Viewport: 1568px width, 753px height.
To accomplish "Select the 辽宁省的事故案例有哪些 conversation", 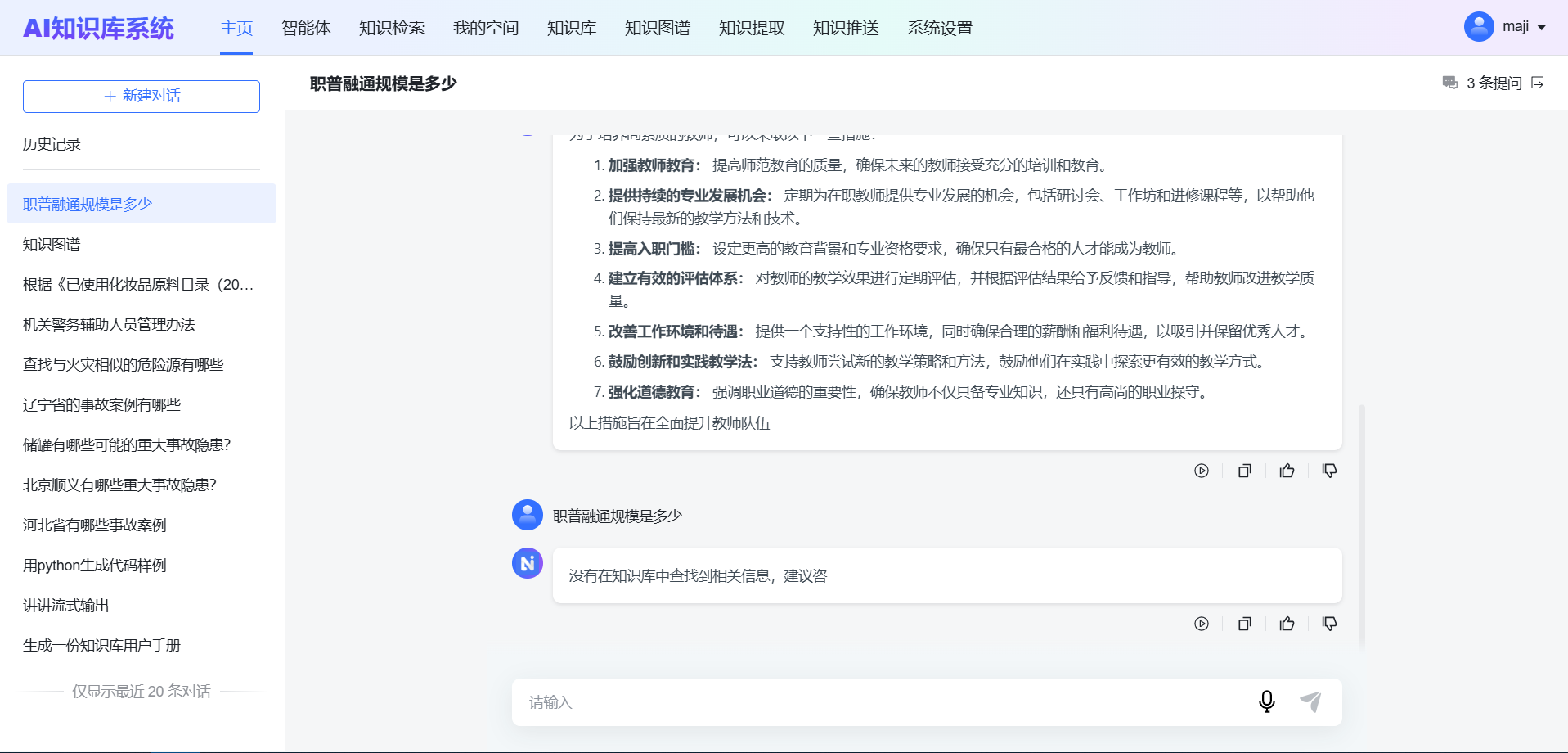I will pos(101,405).
